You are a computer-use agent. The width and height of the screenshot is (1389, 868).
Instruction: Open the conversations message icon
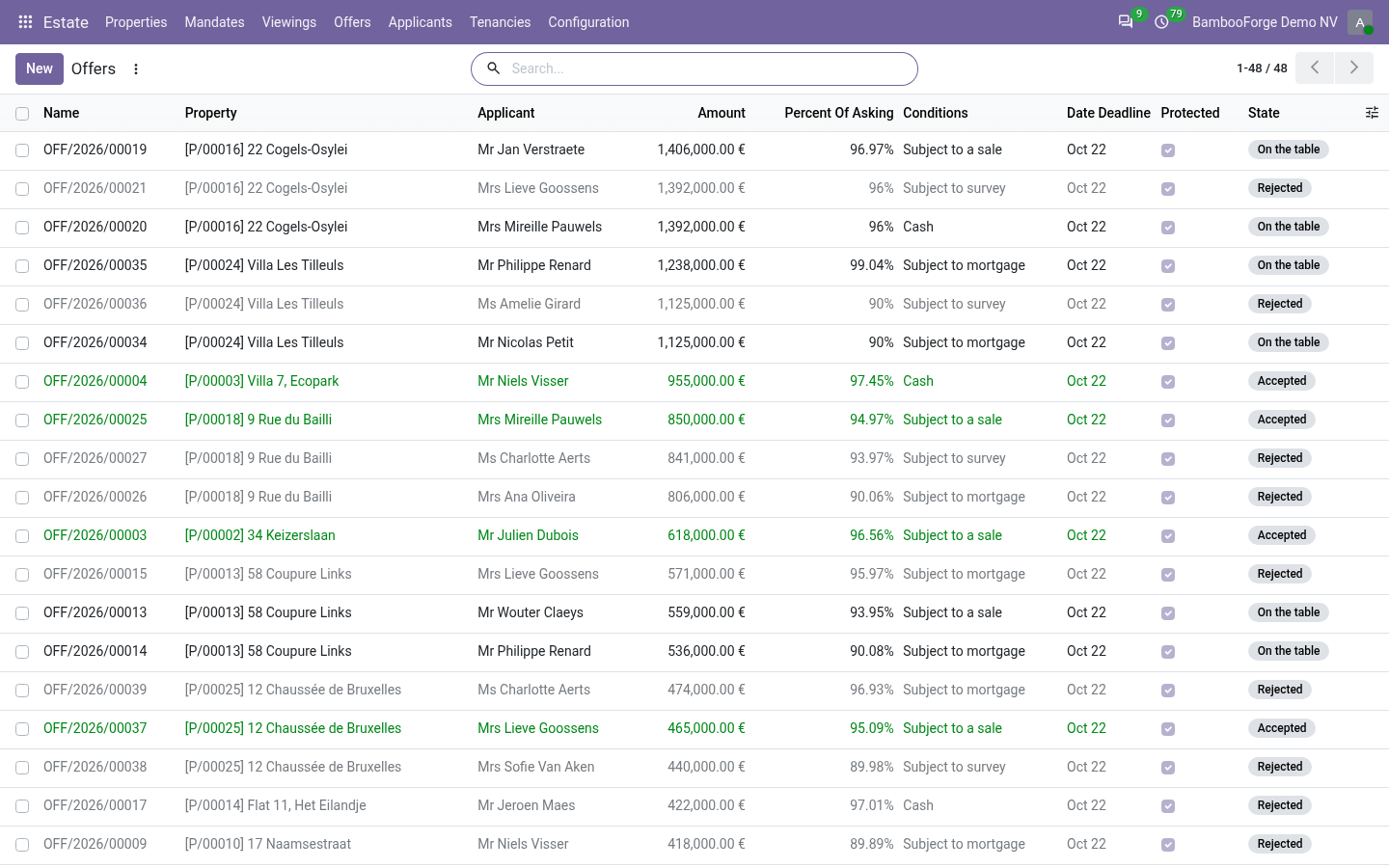pos(1126,21)
